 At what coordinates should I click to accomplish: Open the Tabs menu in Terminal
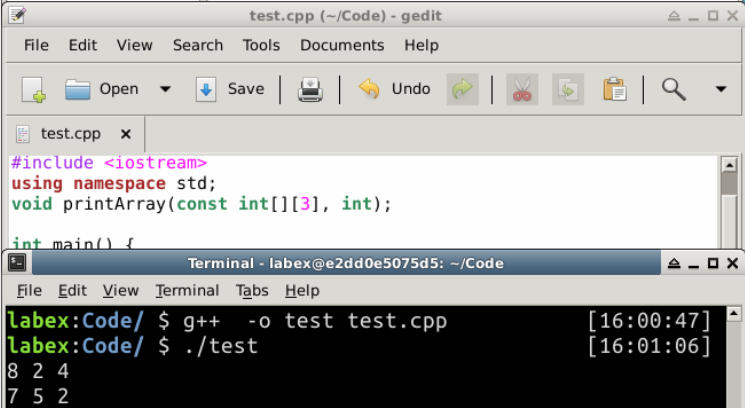click(x=252, y=291)
